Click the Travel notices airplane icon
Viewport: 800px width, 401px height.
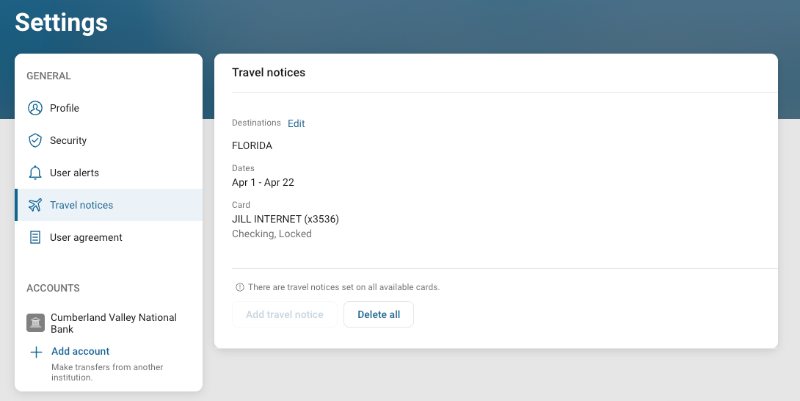click(35, 205)
